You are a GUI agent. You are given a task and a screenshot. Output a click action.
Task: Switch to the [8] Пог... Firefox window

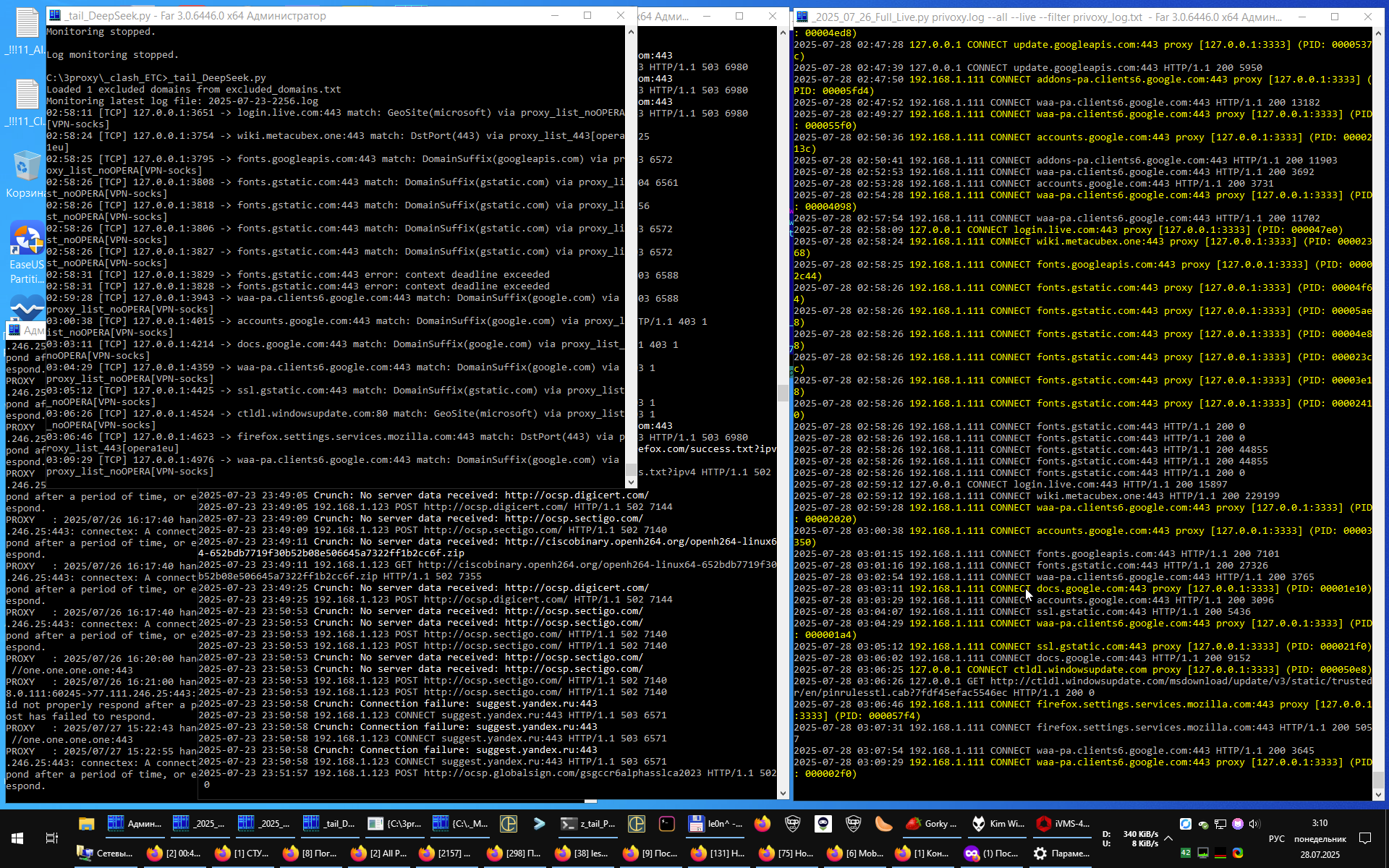(310, 854)
